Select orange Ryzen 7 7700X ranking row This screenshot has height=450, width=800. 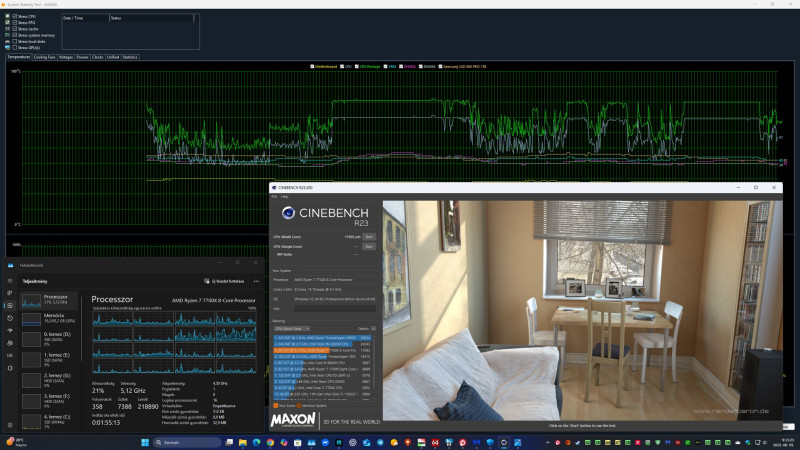[x=322, y=351]
